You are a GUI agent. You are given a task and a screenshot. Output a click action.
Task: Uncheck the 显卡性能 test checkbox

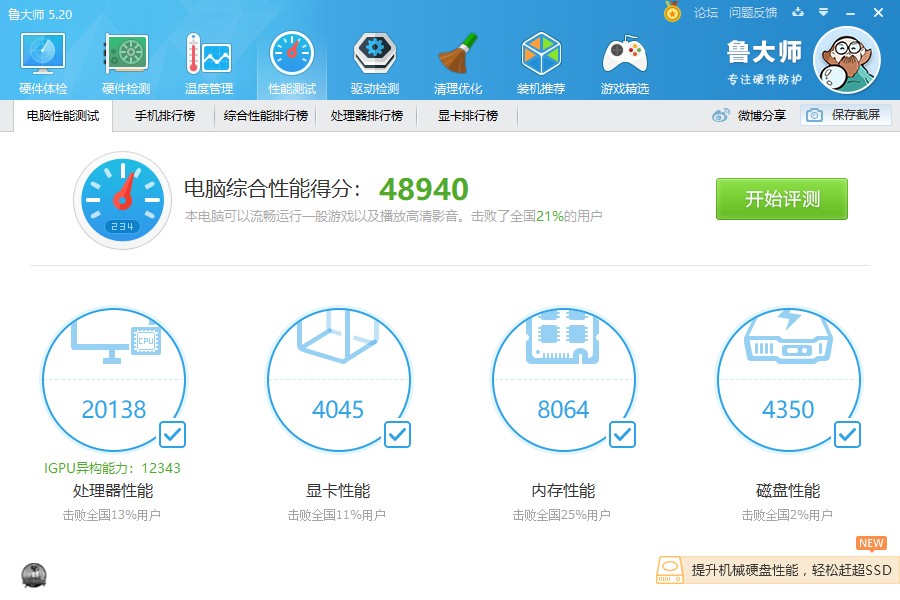pos(397,435)
